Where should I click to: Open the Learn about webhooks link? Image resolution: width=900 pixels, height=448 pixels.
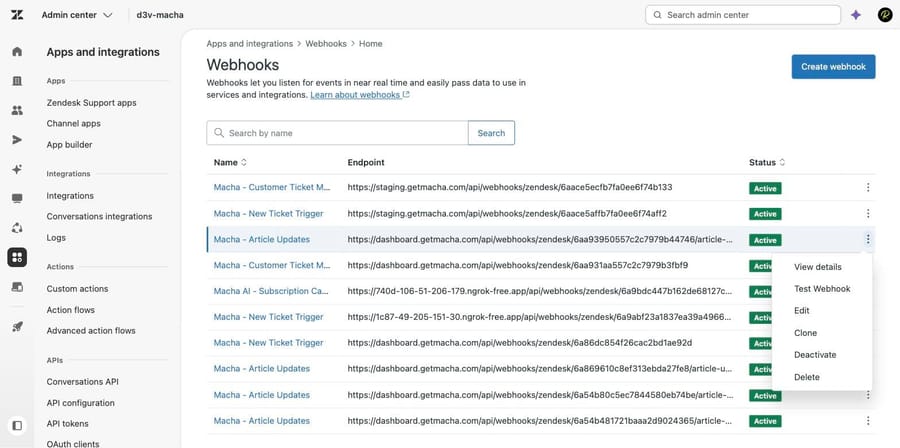(359, 95)
